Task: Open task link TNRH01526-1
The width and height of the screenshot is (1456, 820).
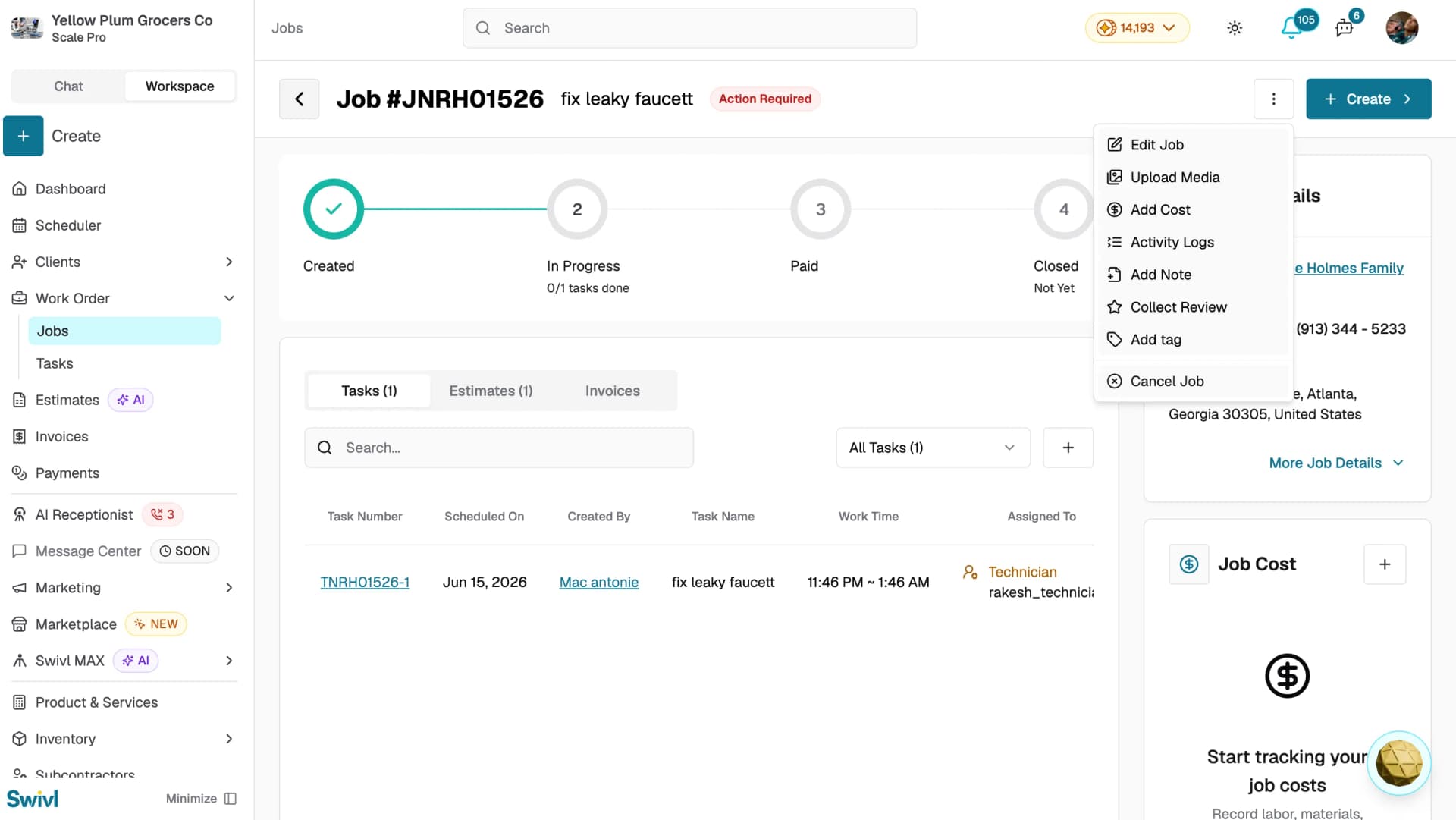Action: pyautogui.click(x=365, y=583)
